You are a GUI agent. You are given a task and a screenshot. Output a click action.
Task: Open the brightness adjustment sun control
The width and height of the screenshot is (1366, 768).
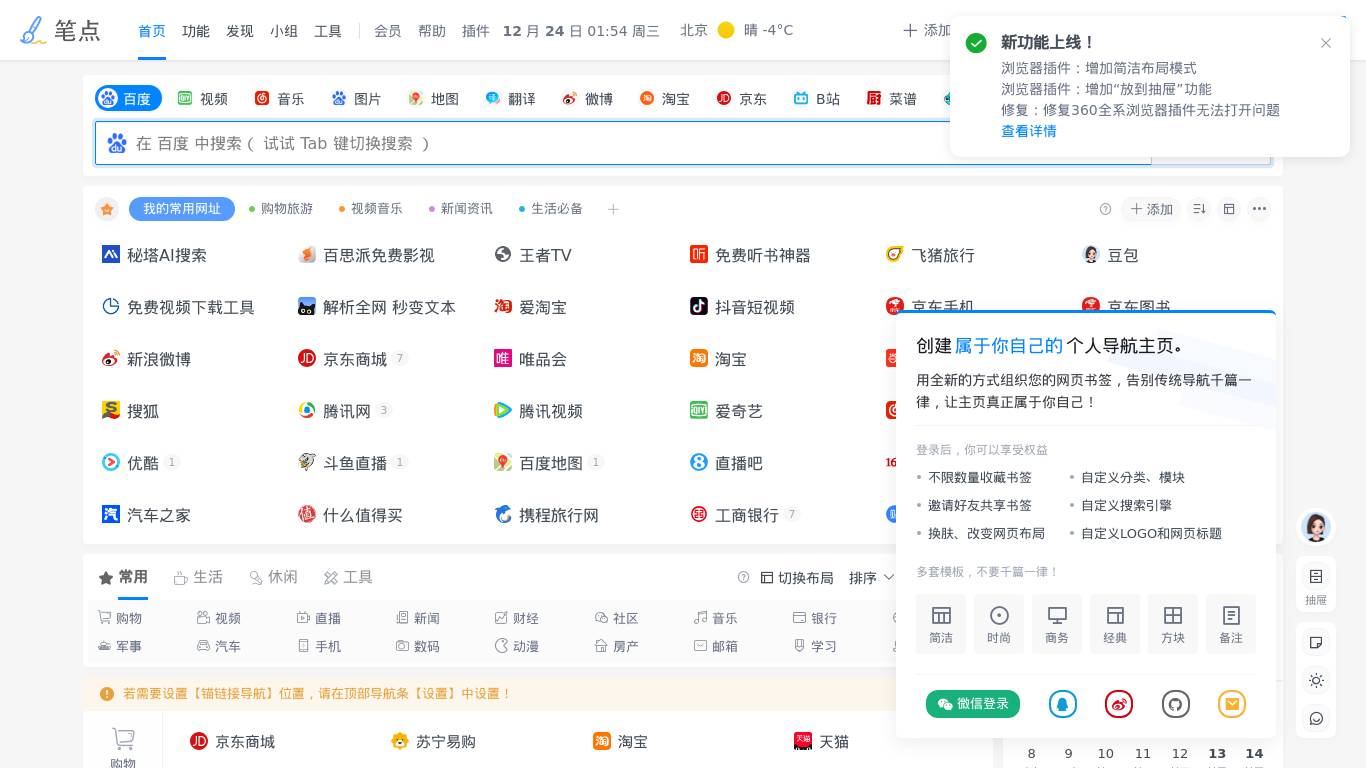pyautogui.click(x=1316, y=681)
